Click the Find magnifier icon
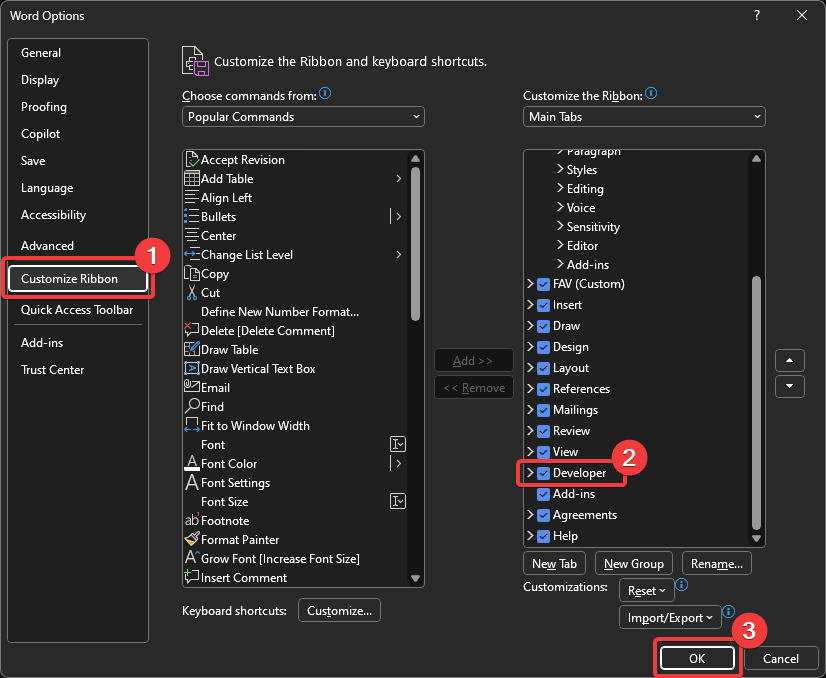 click(192, 406)
